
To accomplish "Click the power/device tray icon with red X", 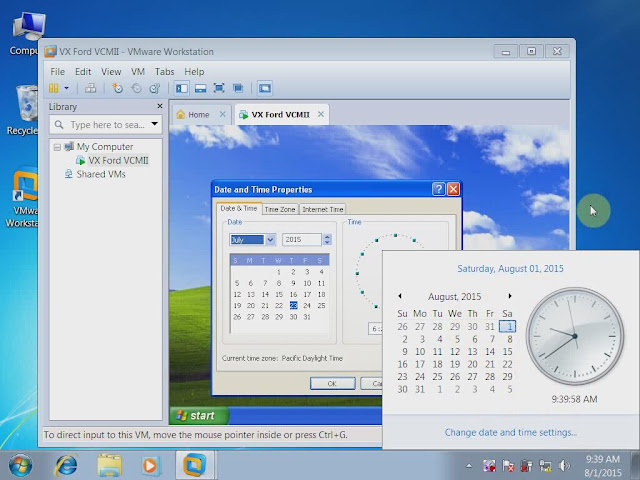I will 527,466.
